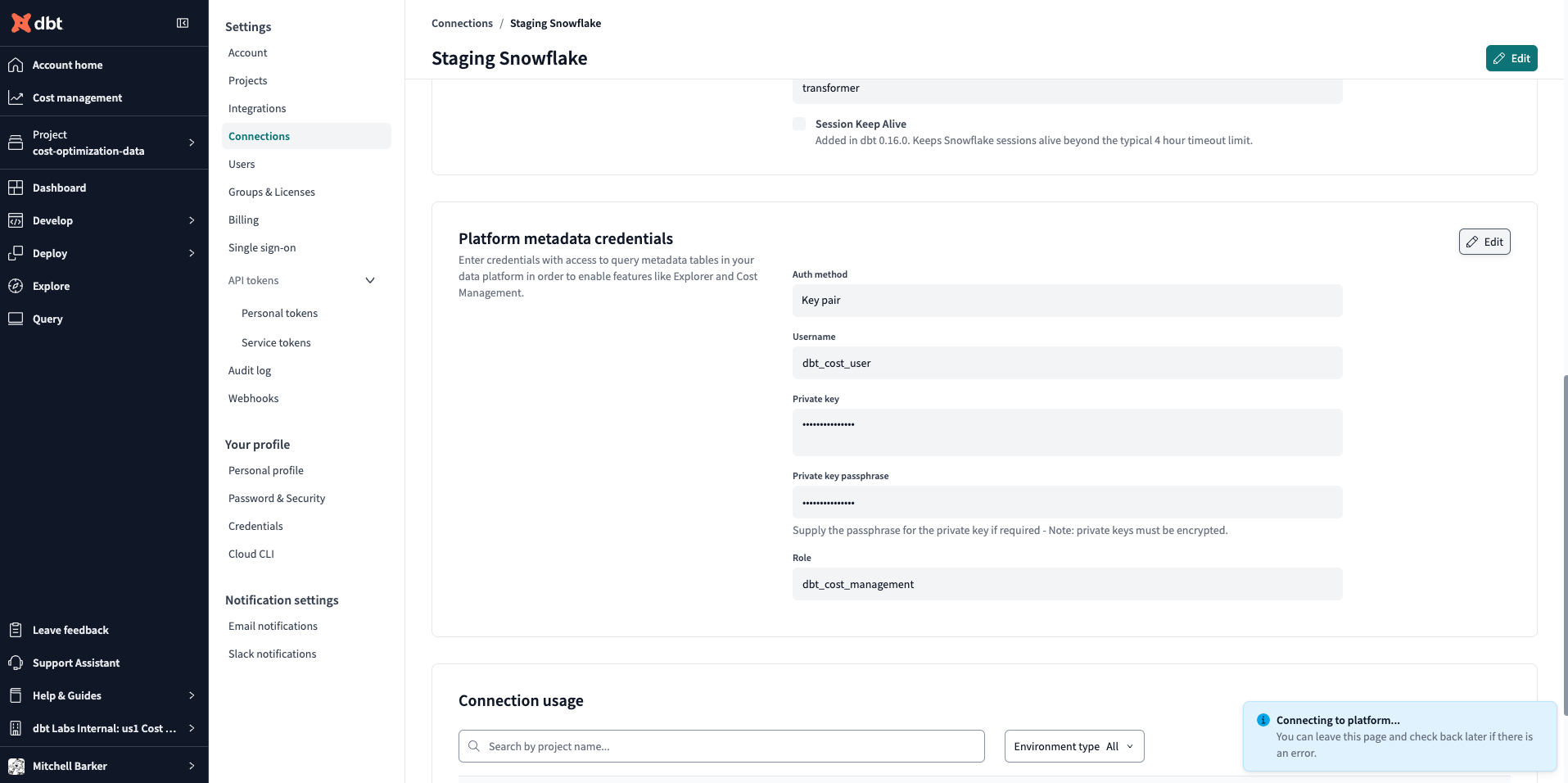Open Account home from the sidebar
The width and height of the screenshot is (1568, 783).
pyautogui.click(x=67, y=65)
